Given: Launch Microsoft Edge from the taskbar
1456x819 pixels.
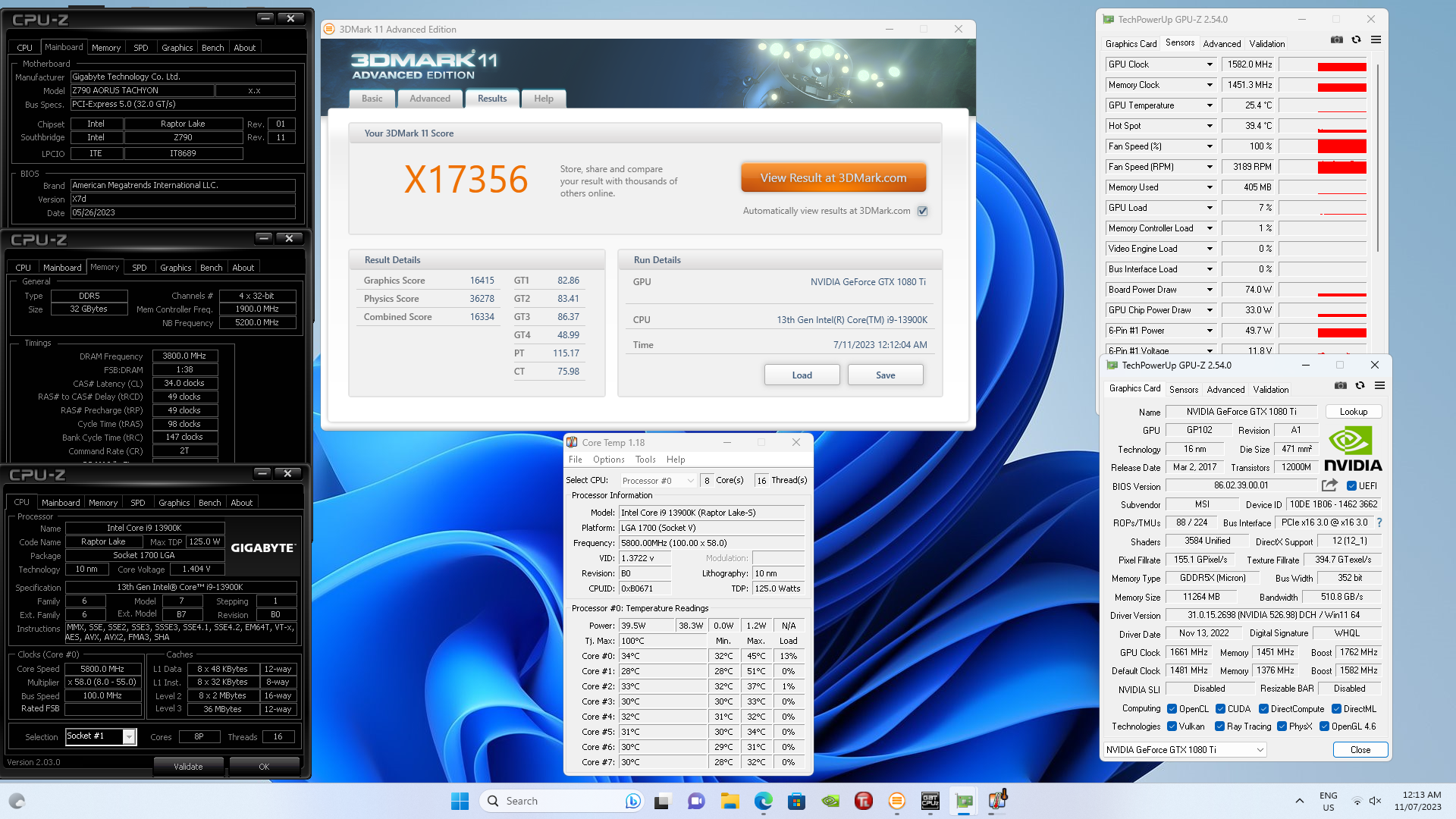Looking at the screenshot, I should [763, 801].
